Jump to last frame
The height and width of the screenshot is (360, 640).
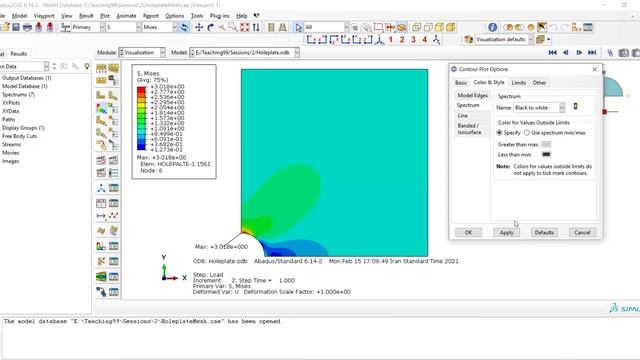592,53
